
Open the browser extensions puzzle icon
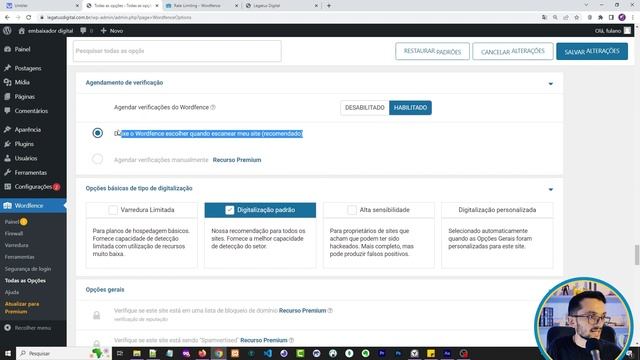(600, 18)
